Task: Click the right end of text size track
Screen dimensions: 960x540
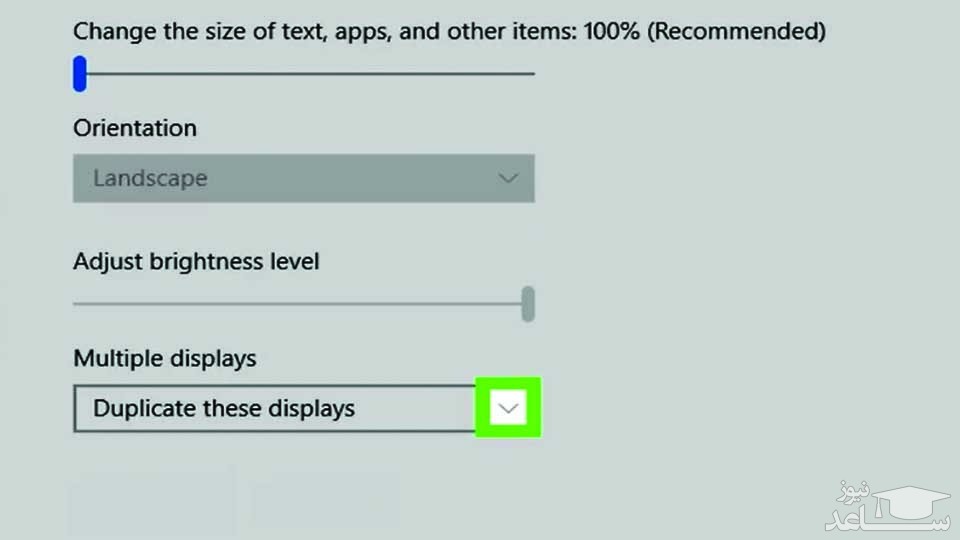Action: coord(530,73)
